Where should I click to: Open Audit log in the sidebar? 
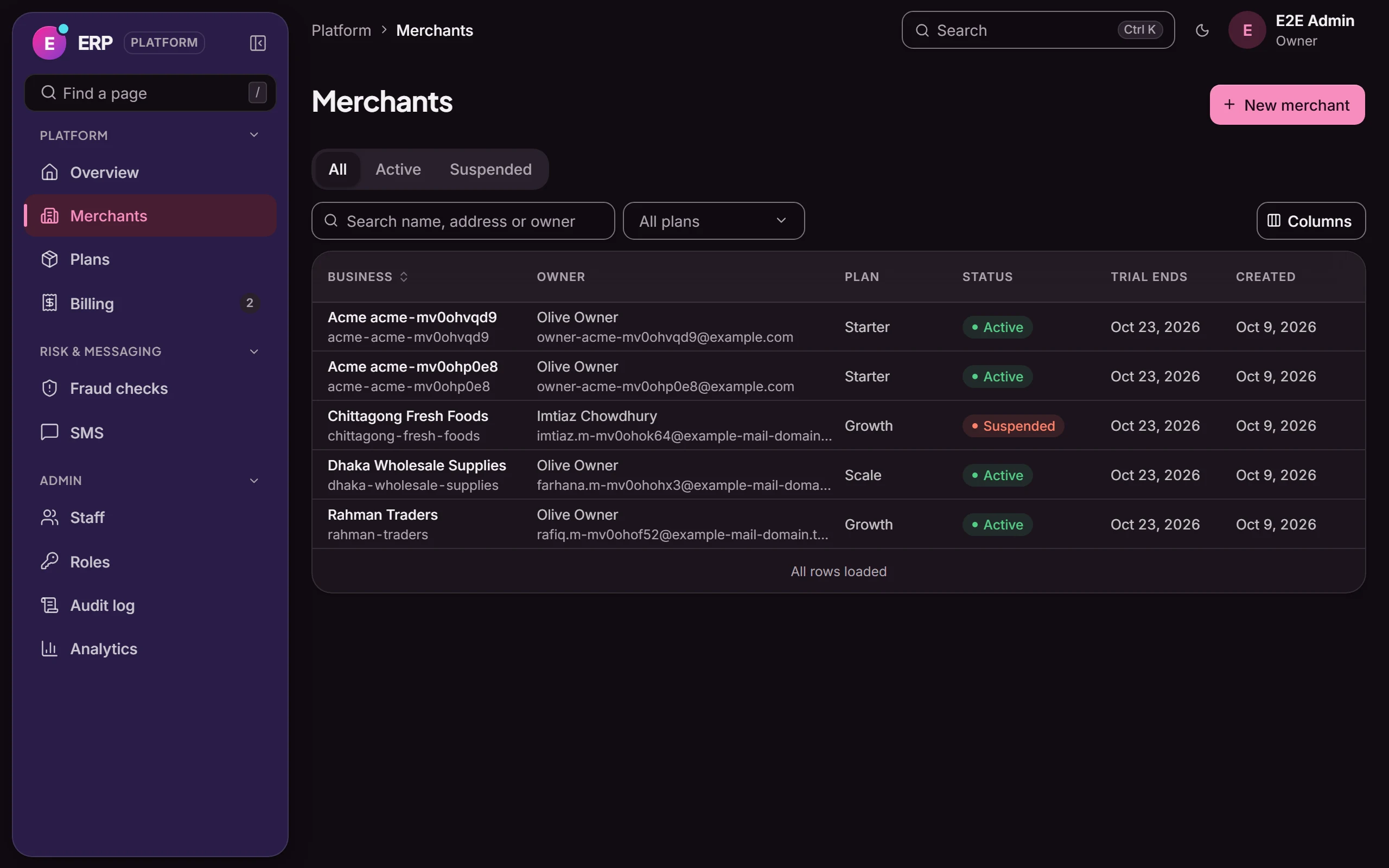coord(150,605)
